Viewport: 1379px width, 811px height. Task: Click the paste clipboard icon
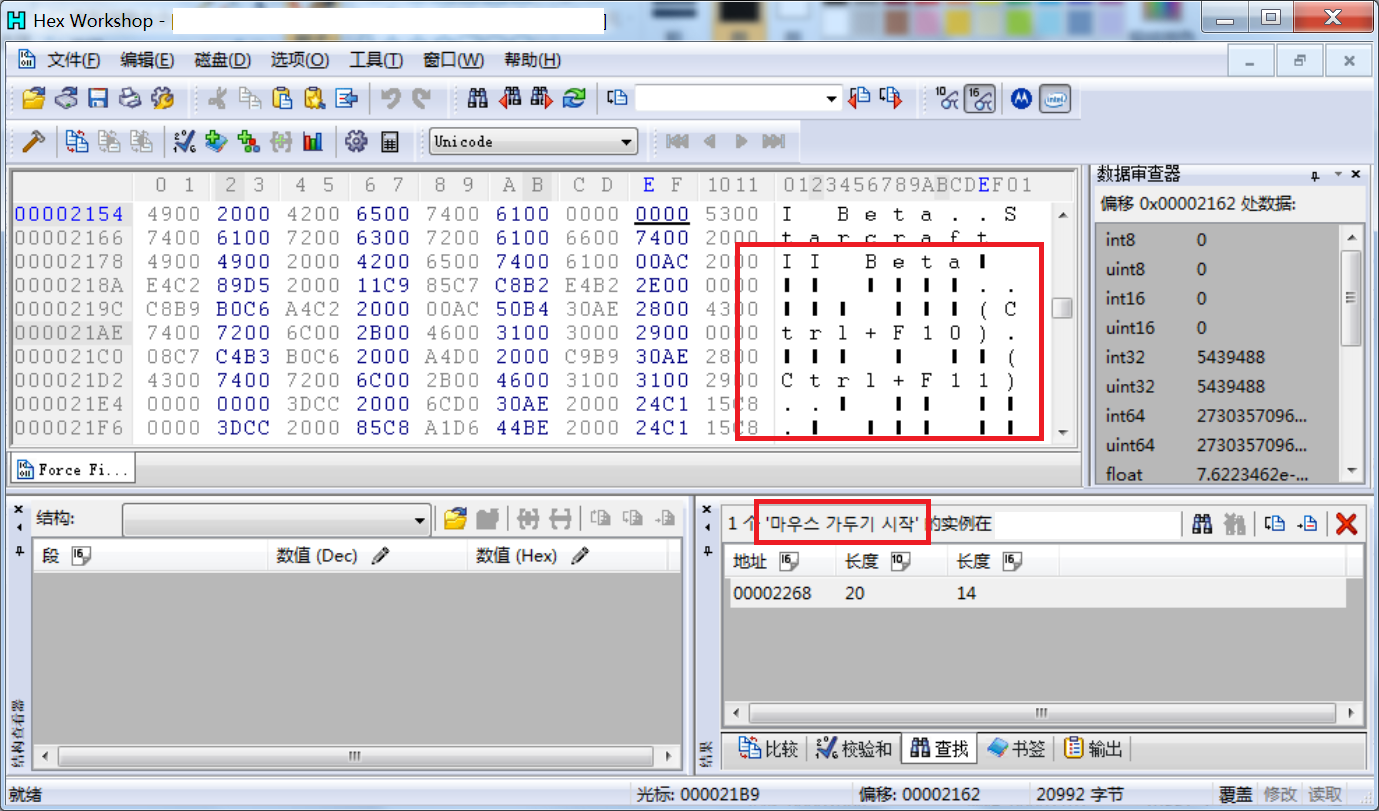[283, 98]
